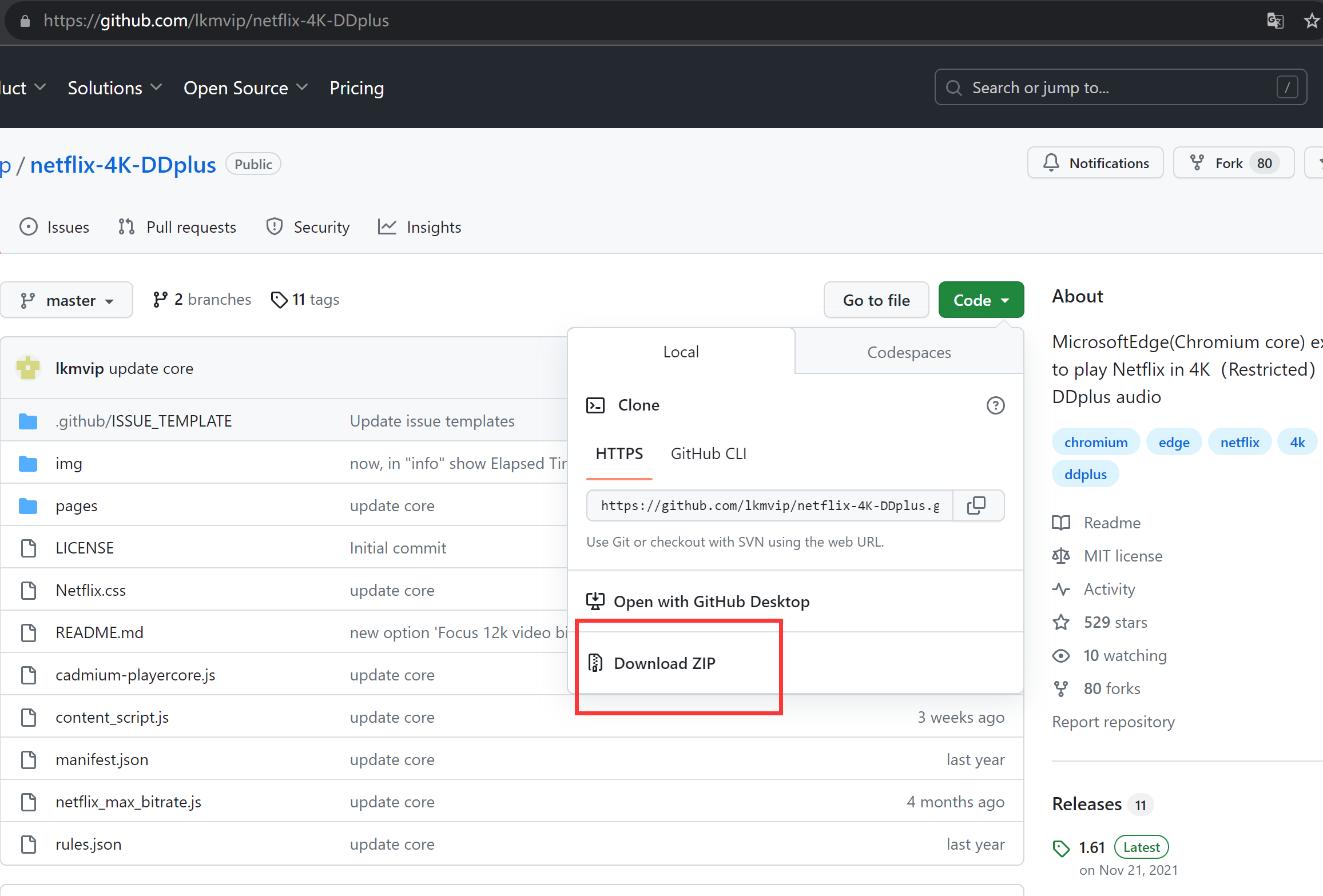Click the Clone help question mark icon
This screenshot has width=1323, height=896.
point(995,405)
